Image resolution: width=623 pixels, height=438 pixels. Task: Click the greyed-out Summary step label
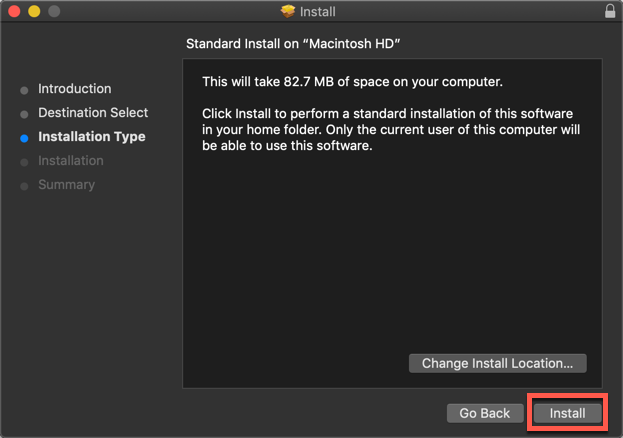66,185
